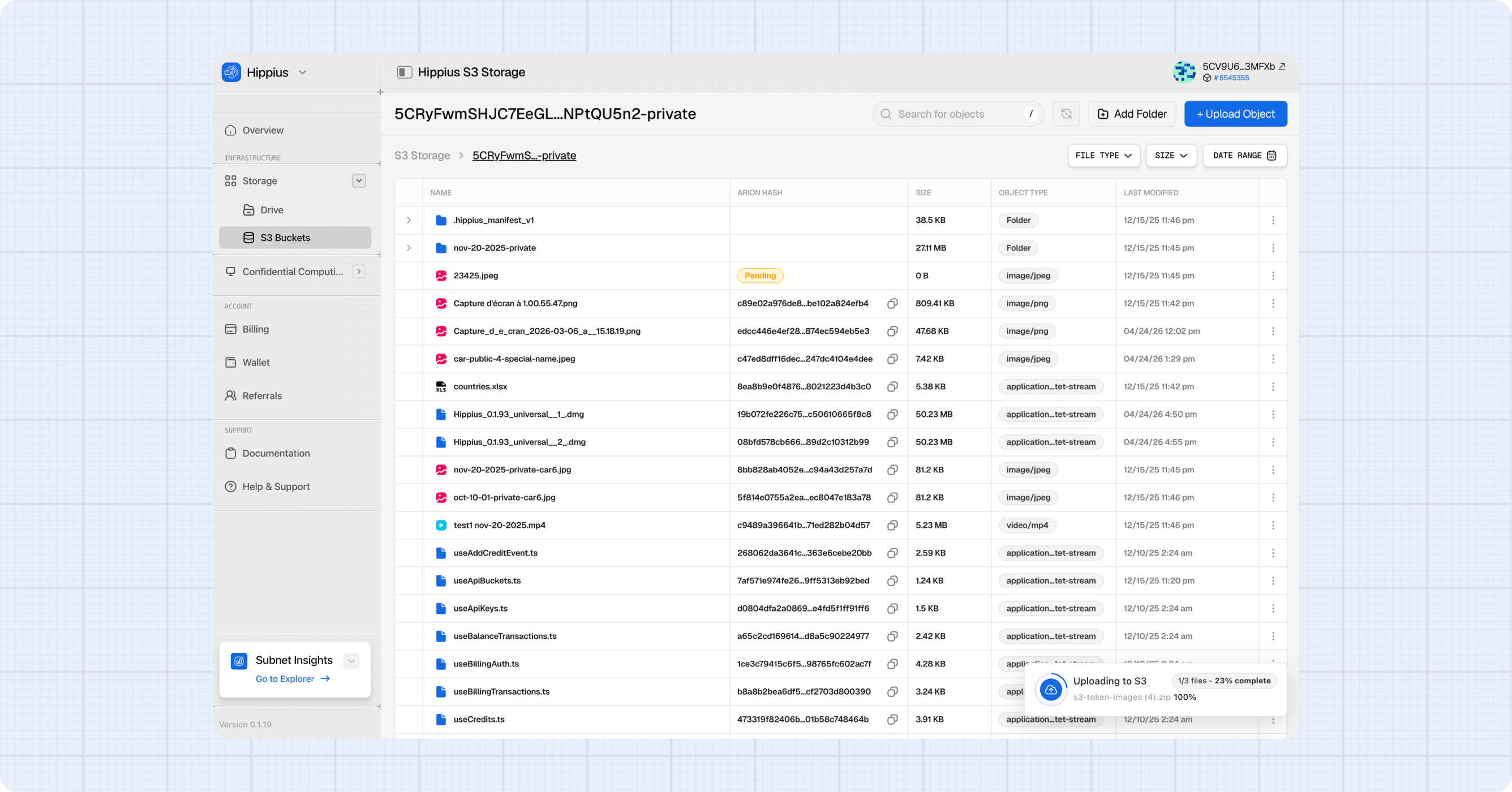Image resolution: width=1512 pixels, height=792 pixels.
Task: Click Go to Explorer link
Action: 293,679
